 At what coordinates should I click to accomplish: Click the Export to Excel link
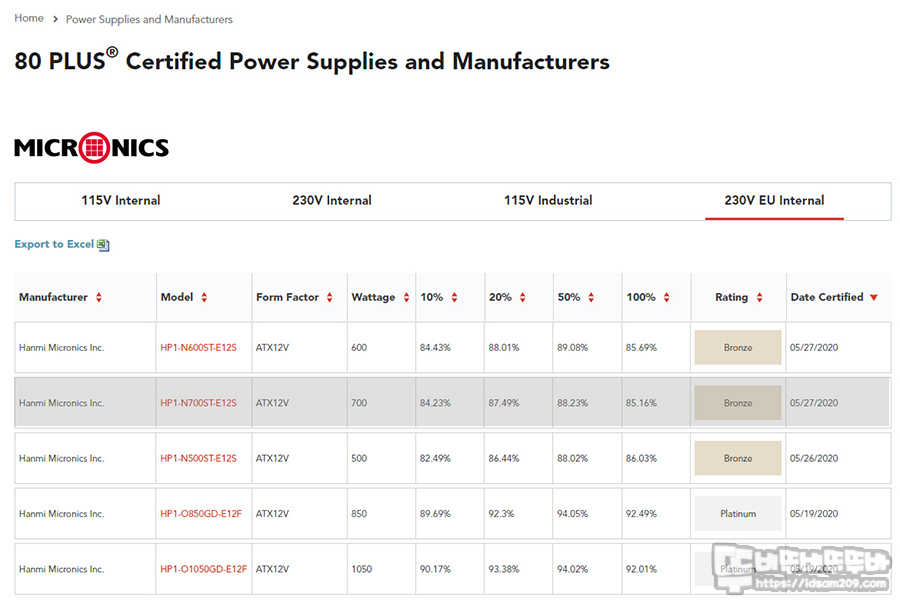(x=54, y=244)
